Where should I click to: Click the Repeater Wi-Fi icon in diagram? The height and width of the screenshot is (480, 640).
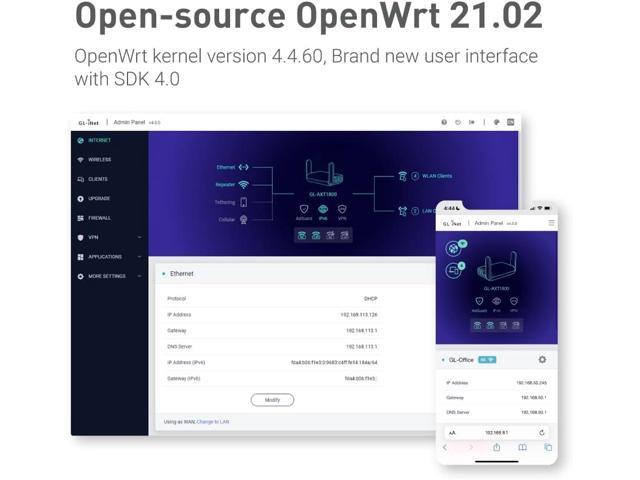pyautogui.click(x=244, y=184)
